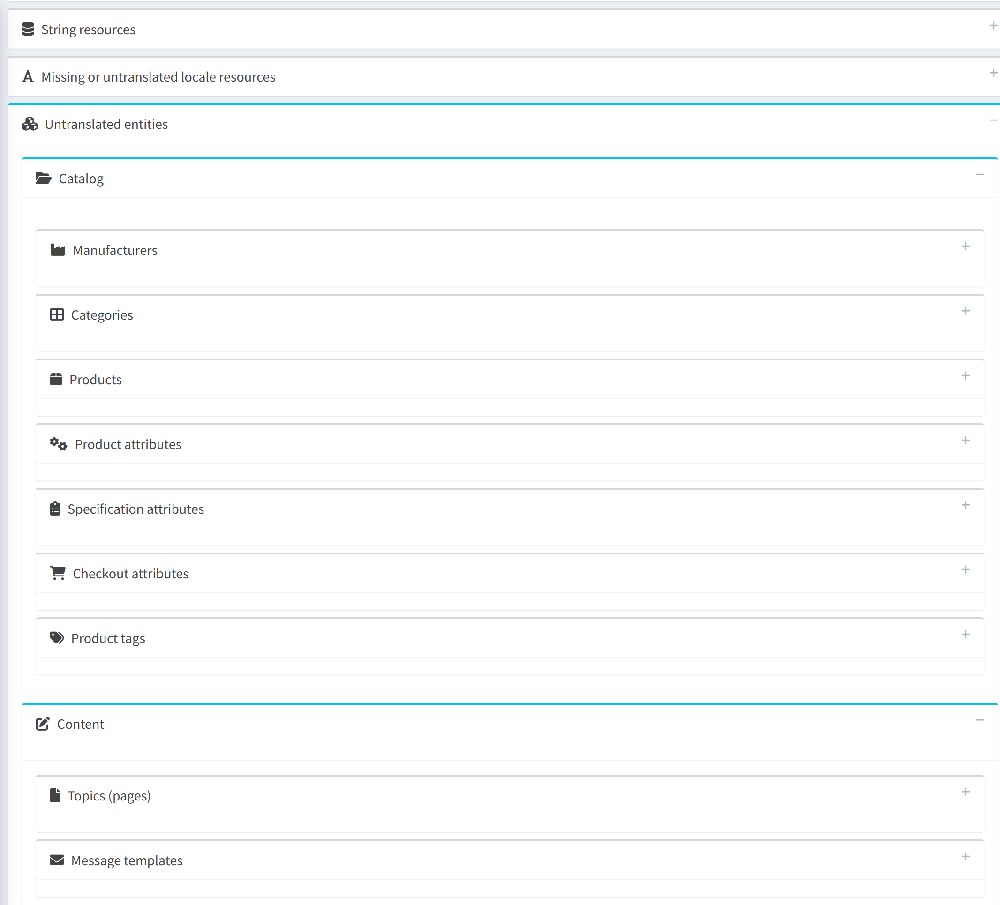
Task: Click the Products box icon
Action: coord(56,379)
